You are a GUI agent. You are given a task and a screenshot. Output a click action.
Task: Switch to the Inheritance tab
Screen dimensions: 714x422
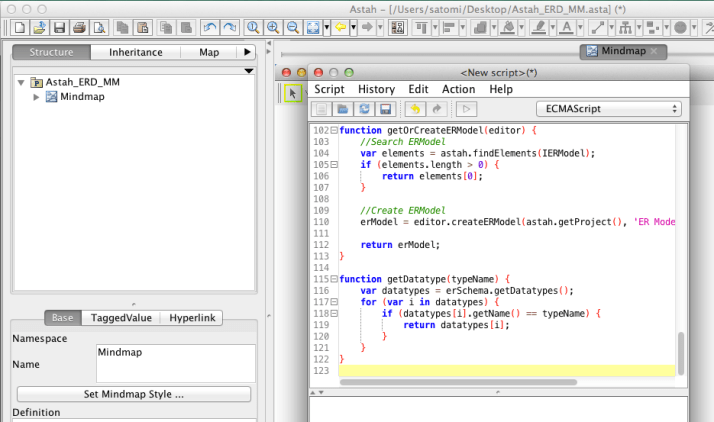click(x=135, y=52)
